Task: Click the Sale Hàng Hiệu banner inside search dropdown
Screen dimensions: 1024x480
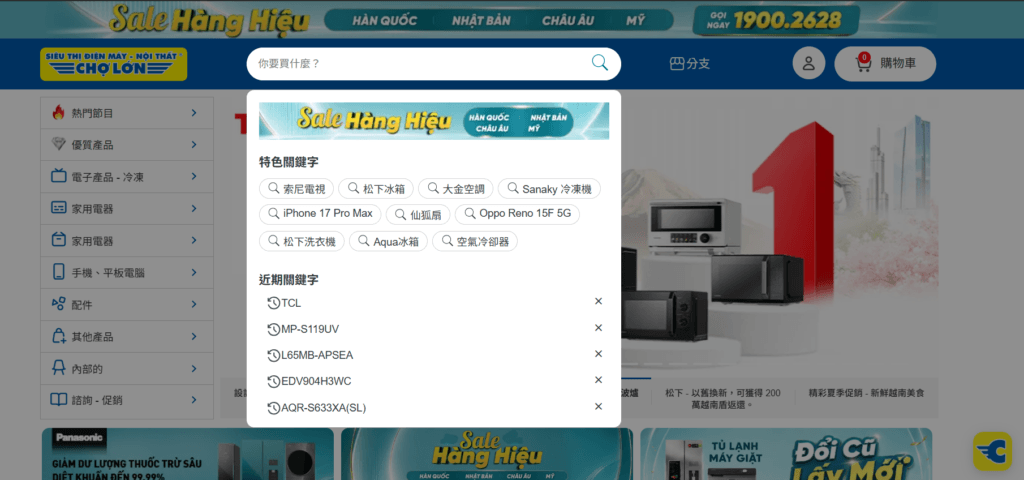Action: (434, 121)
